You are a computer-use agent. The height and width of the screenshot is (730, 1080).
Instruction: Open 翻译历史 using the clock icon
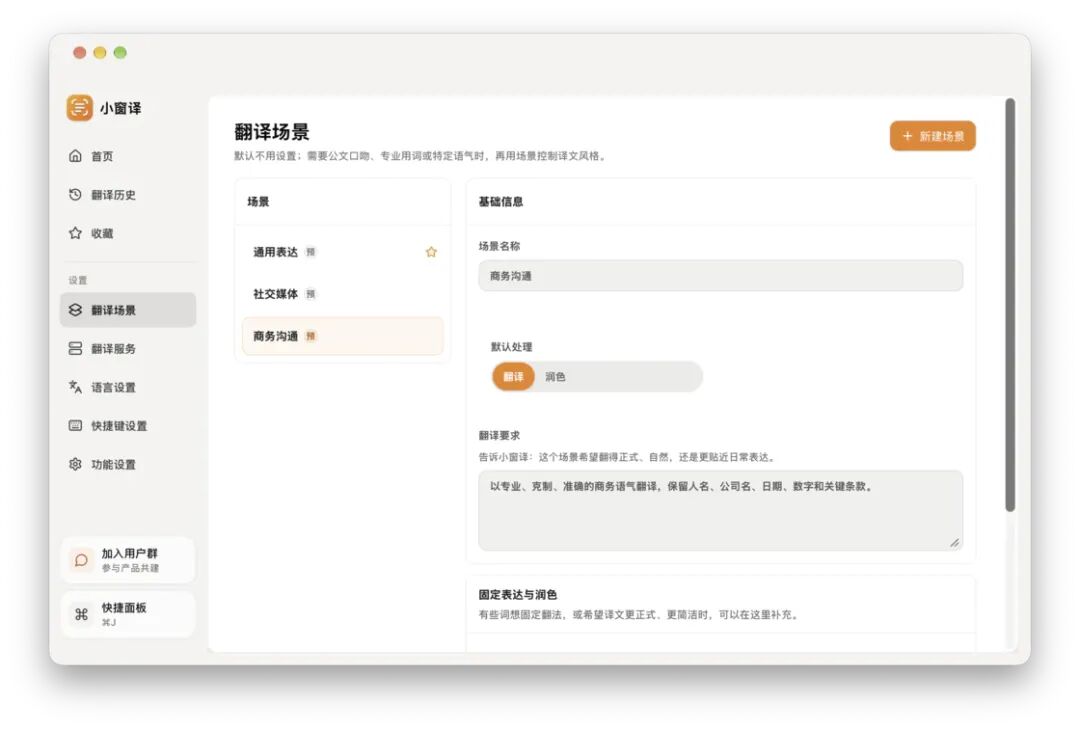[x=75, y=194]
